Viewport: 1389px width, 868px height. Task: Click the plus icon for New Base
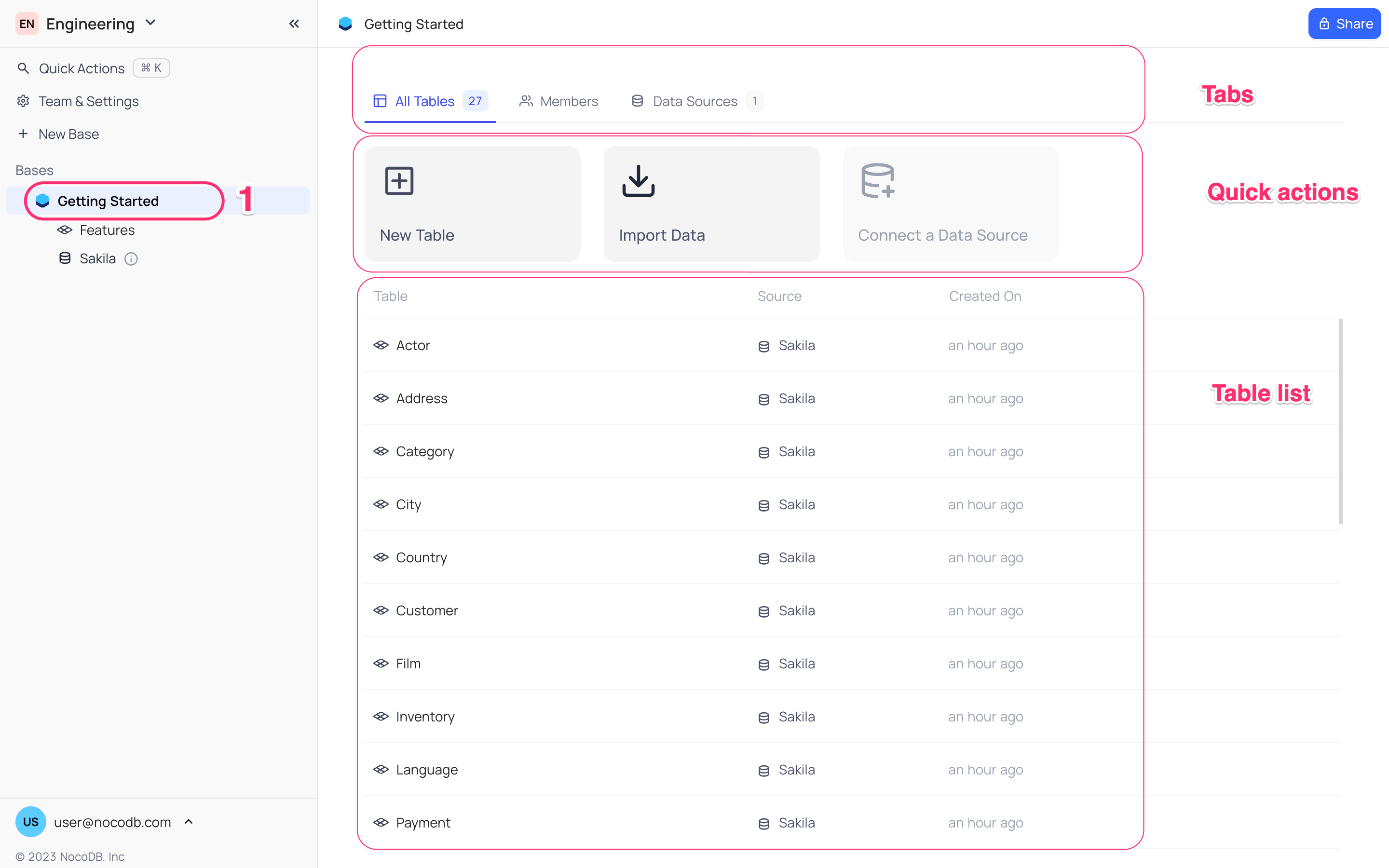pos(23,134)
